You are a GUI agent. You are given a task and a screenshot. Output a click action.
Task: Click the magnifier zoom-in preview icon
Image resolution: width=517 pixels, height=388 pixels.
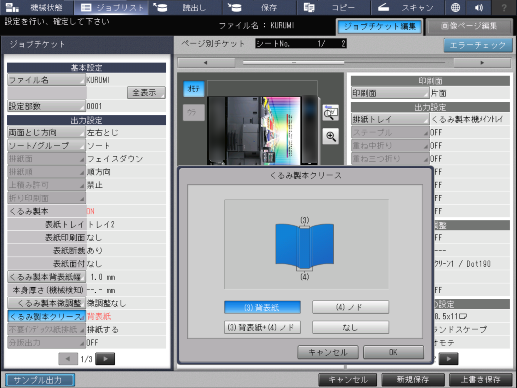[x=331, y=136]
